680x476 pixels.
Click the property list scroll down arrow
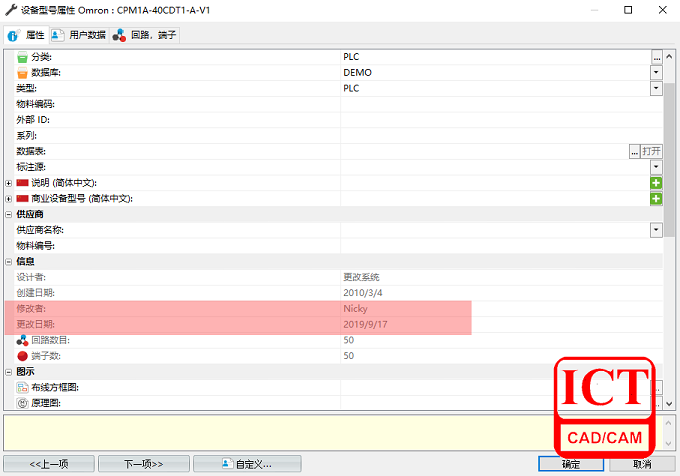pyautogui.click(x=669, y=404)
